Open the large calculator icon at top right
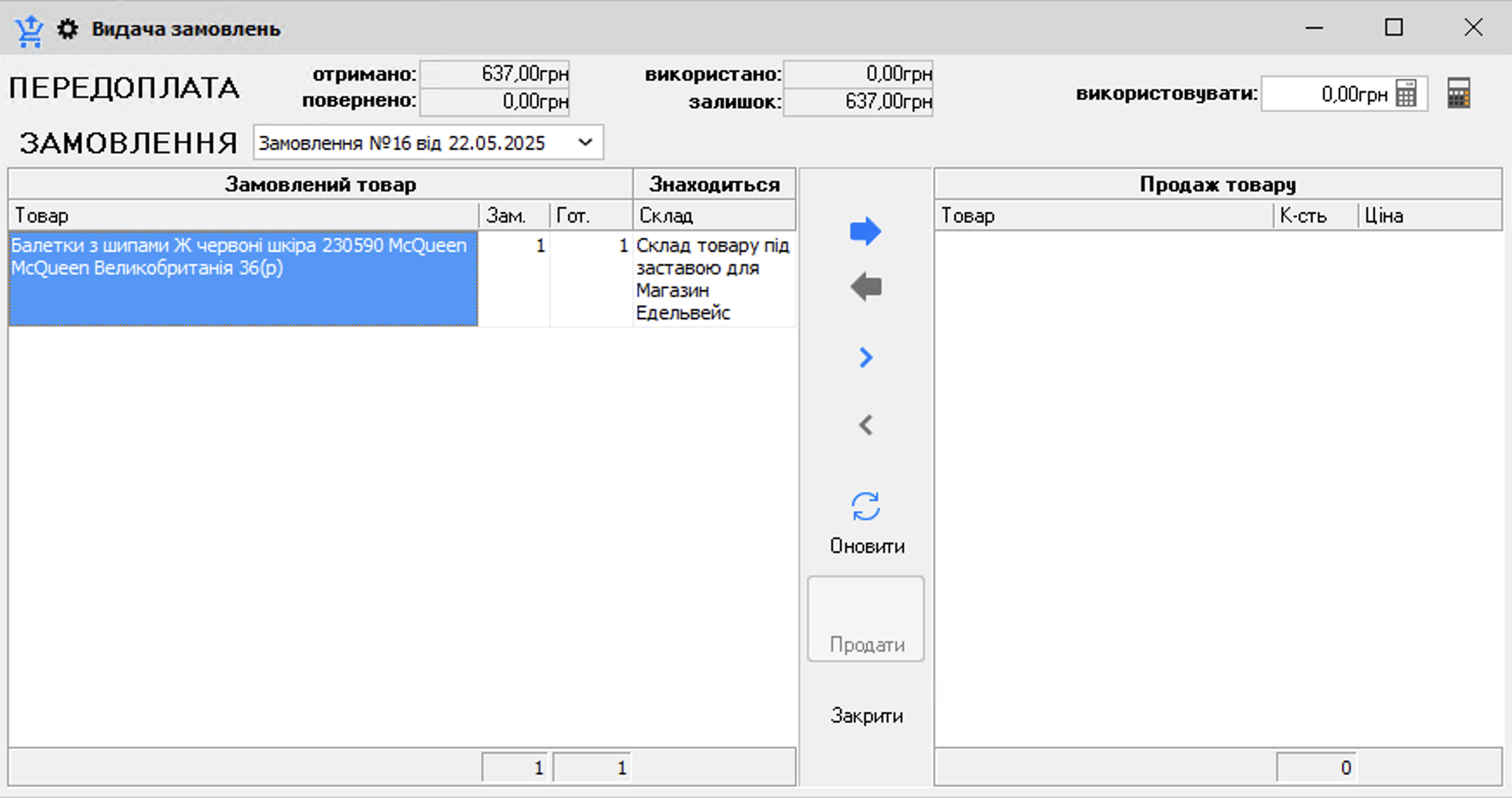This screenshot has width=1512, height=798. pos(1458,93)
